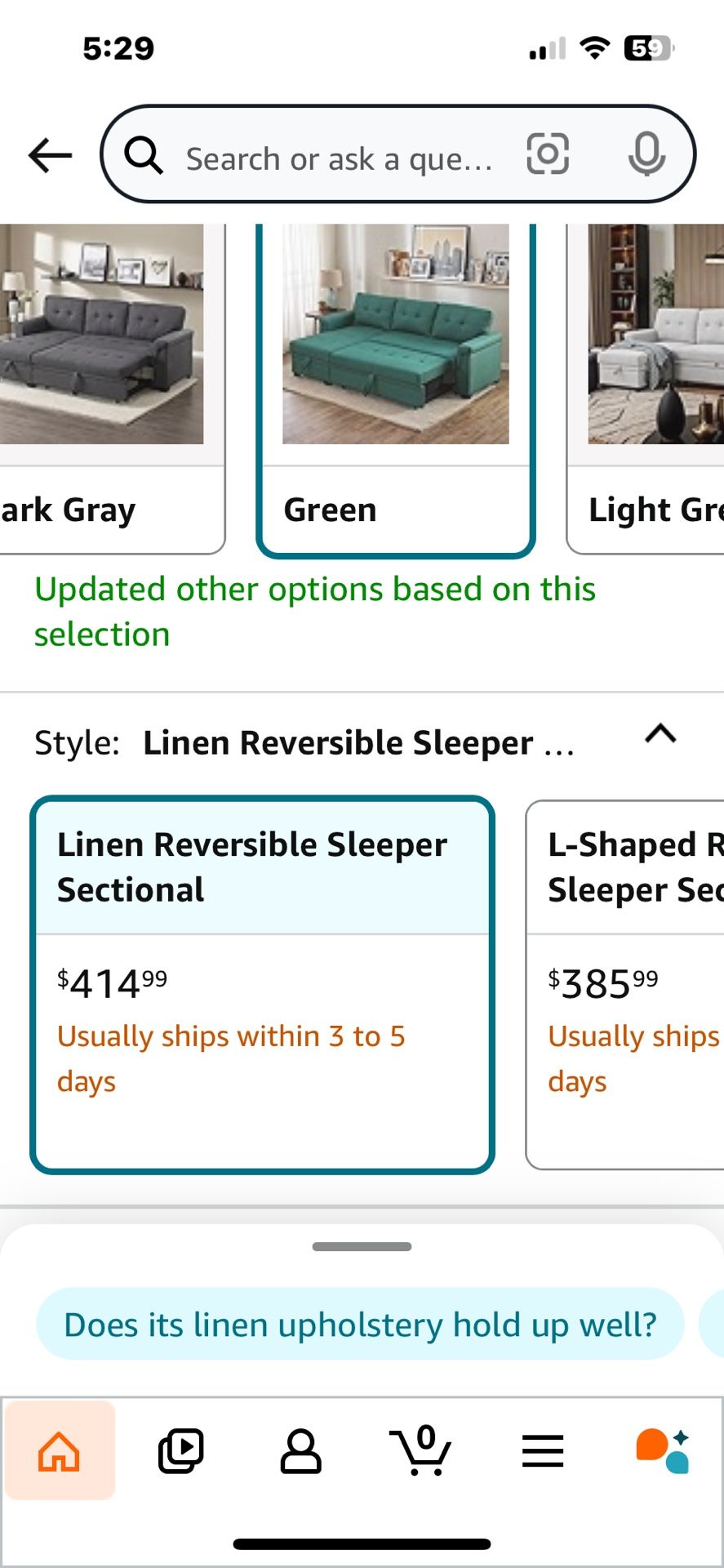Pull up the bottom sheet drag handle
724x1568 pixels.
point(362,1247)
